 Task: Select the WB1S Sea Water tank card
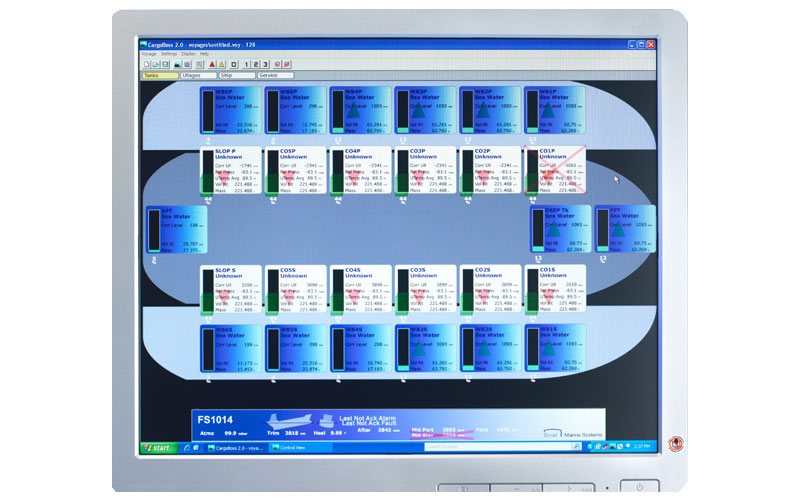coord(555,348)
